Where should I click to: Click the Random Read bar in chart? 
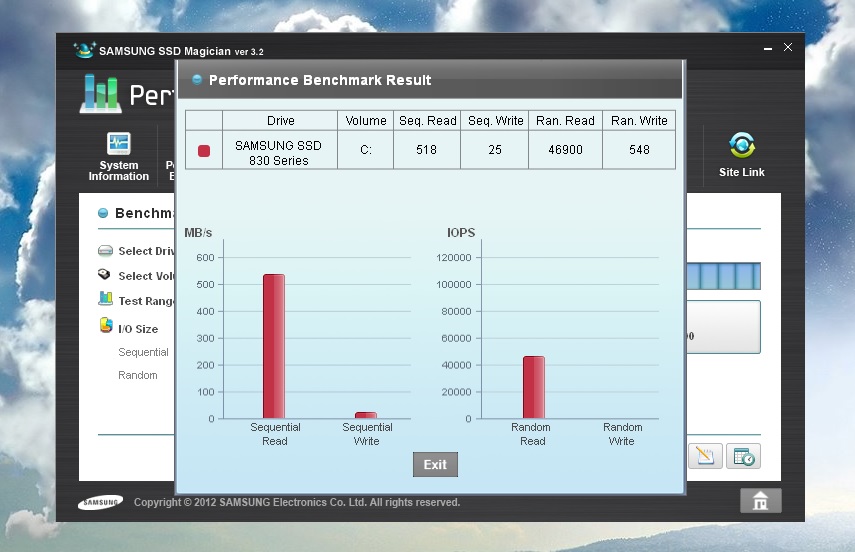tap(534, 387)
